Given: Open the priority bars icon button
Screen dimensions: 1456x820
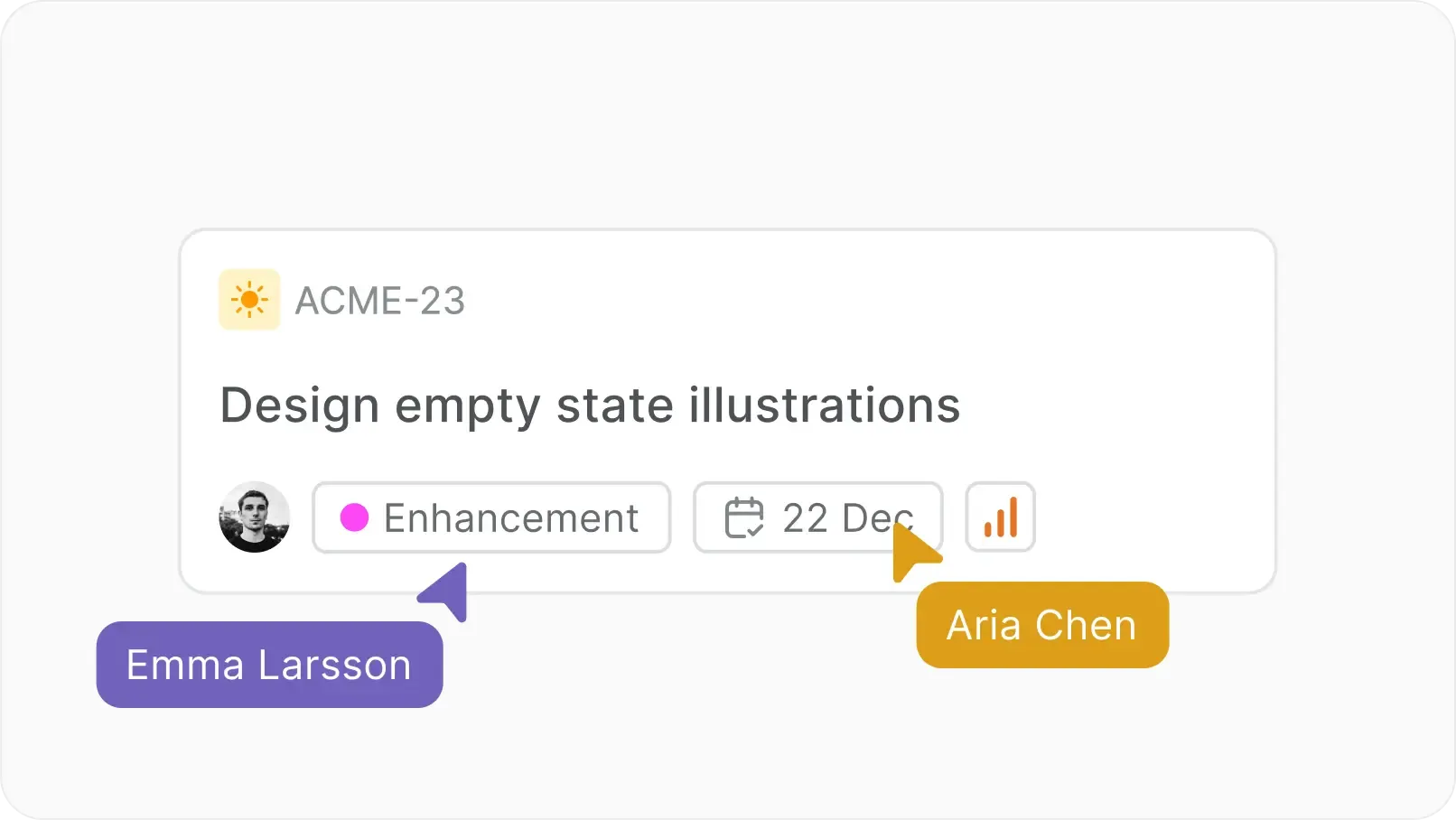Looking at the screenshot, I should click(1000, 517).
